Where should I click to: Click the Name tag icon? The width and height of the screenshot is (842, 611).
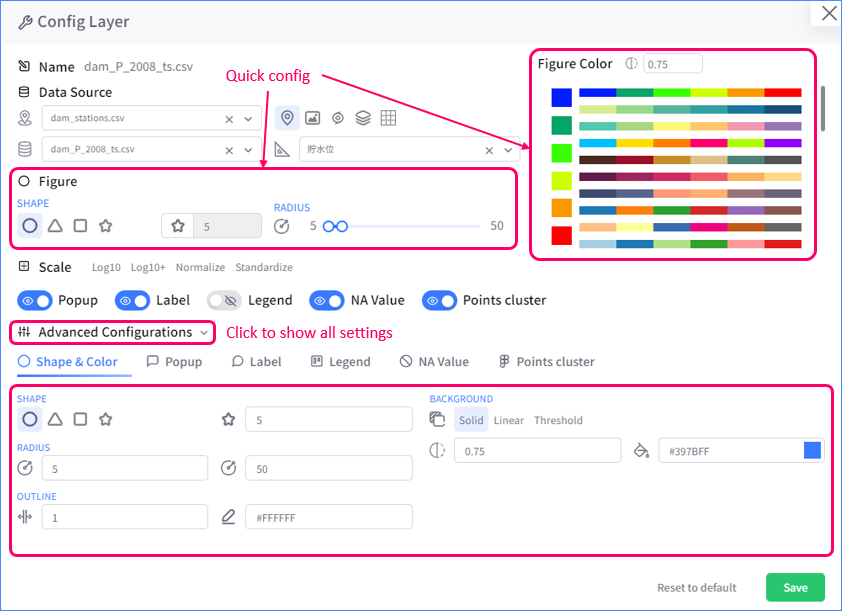point(24,66)
